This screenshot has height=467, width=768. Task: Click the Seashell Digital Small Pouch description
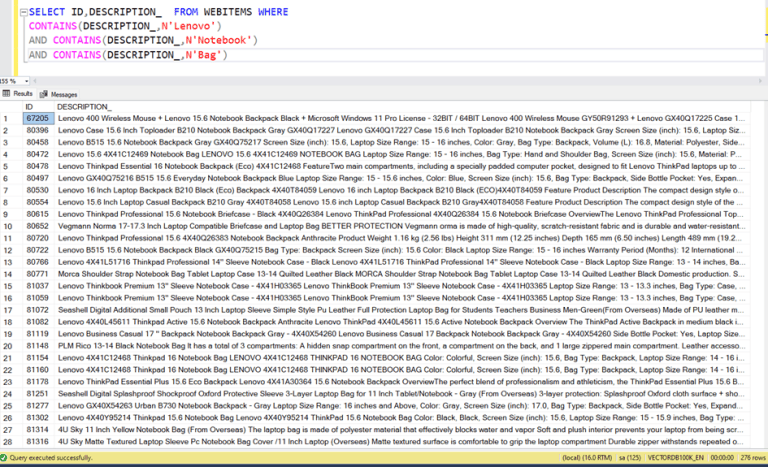(402, 310)
